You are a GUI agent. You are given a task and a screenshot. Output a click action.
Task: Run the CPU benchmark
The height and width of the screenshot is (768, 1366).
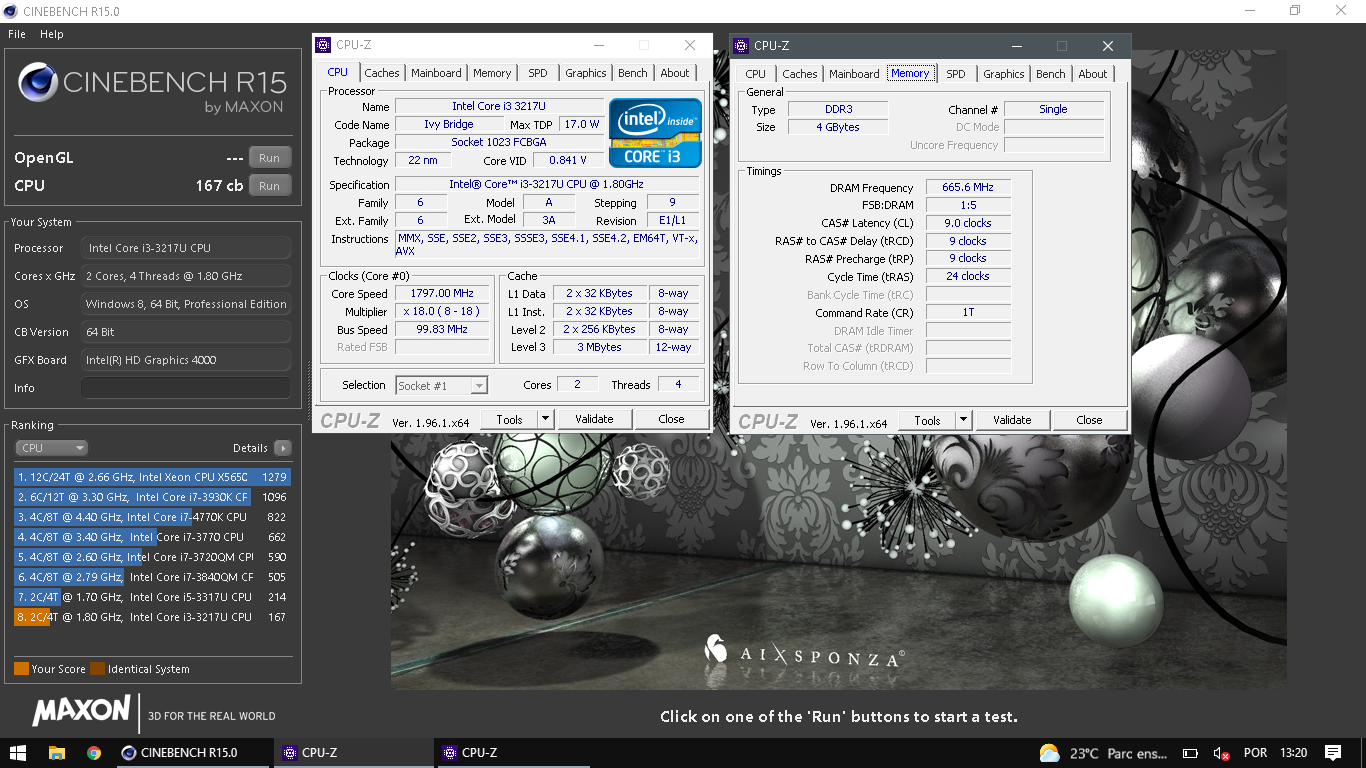click(x=269, y=186)
